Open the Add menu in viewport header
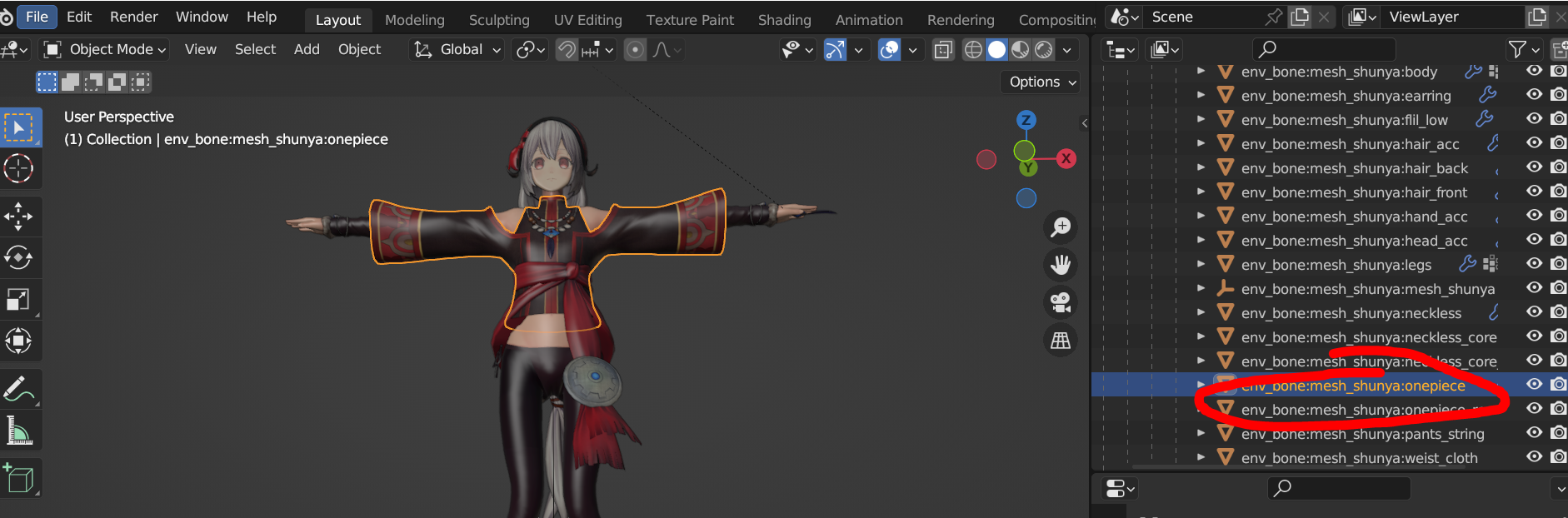1568x518 pixels. click(x=307, y=50)
